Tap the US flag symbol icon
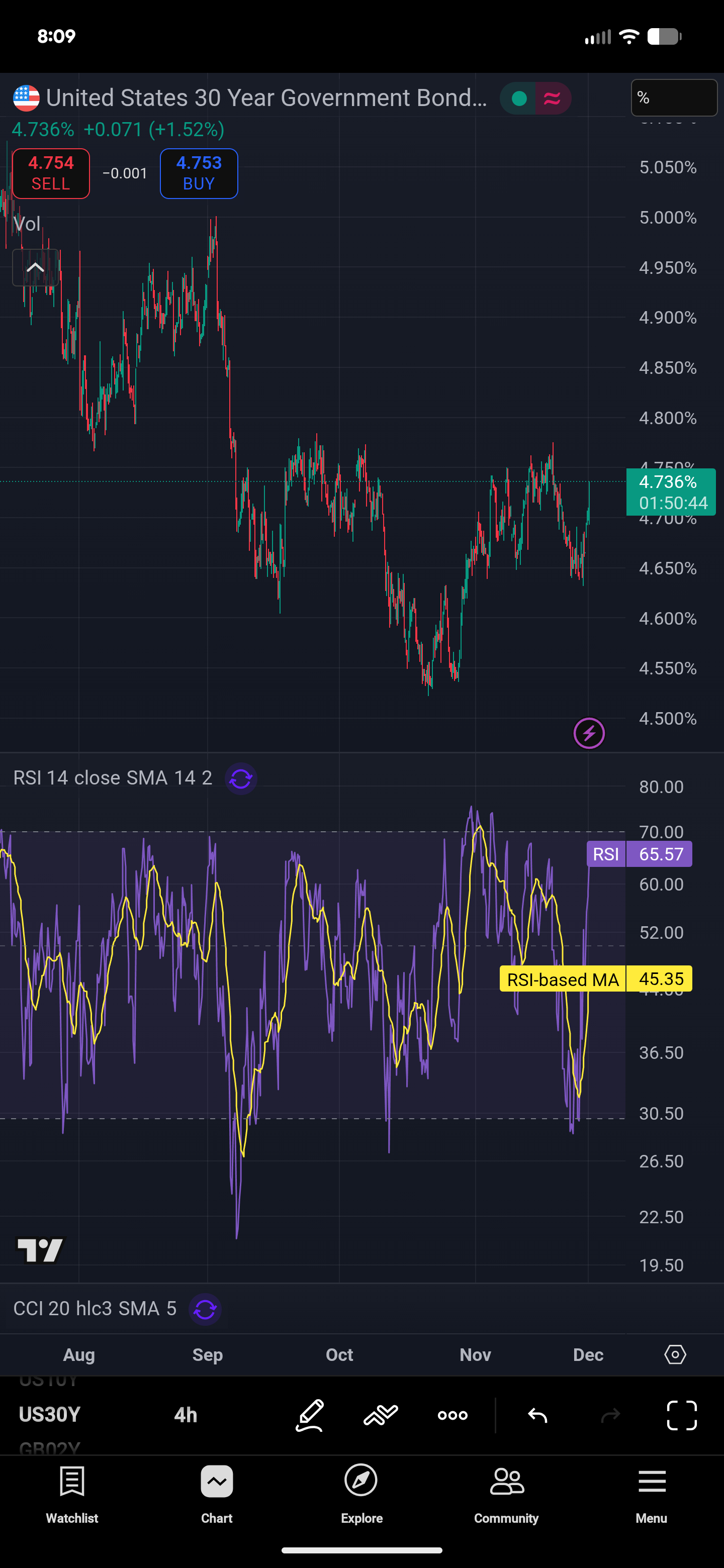 26,98
